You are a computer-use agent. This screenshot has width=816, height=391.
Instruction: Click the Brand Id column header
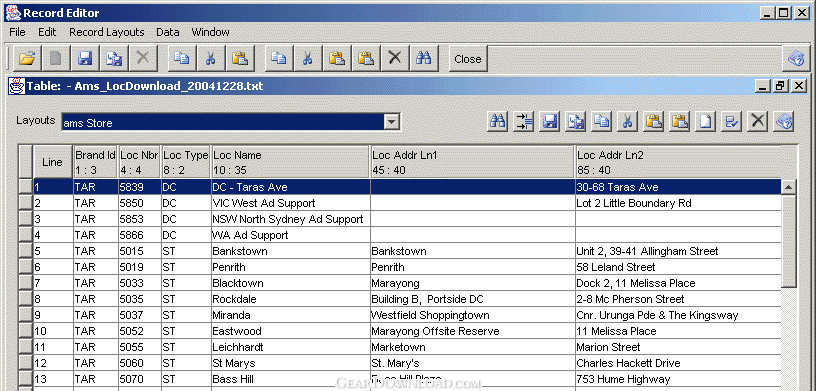tap(96, 162)
